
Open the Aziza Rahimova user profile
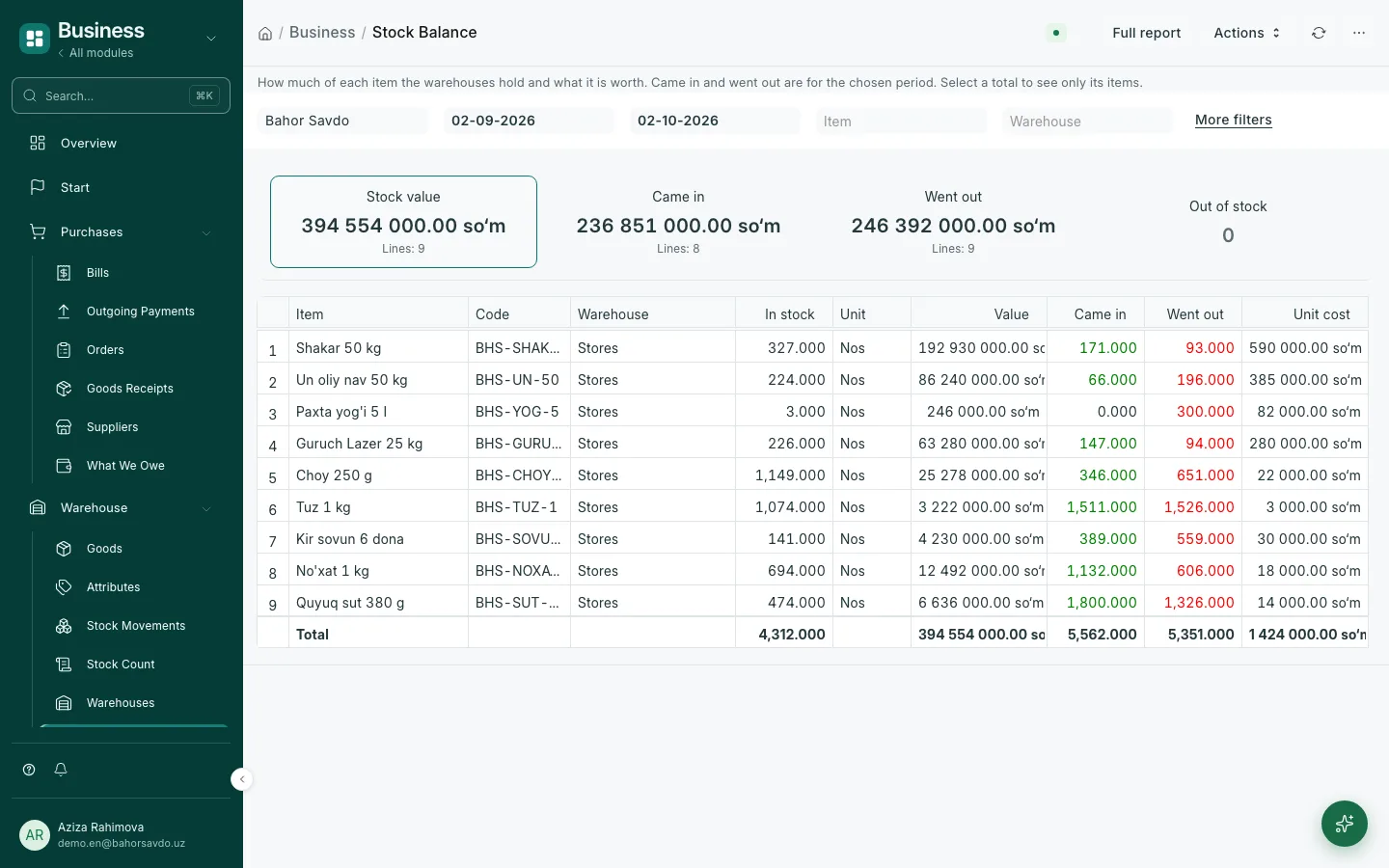pyautogui.click(x=121, y=835)
